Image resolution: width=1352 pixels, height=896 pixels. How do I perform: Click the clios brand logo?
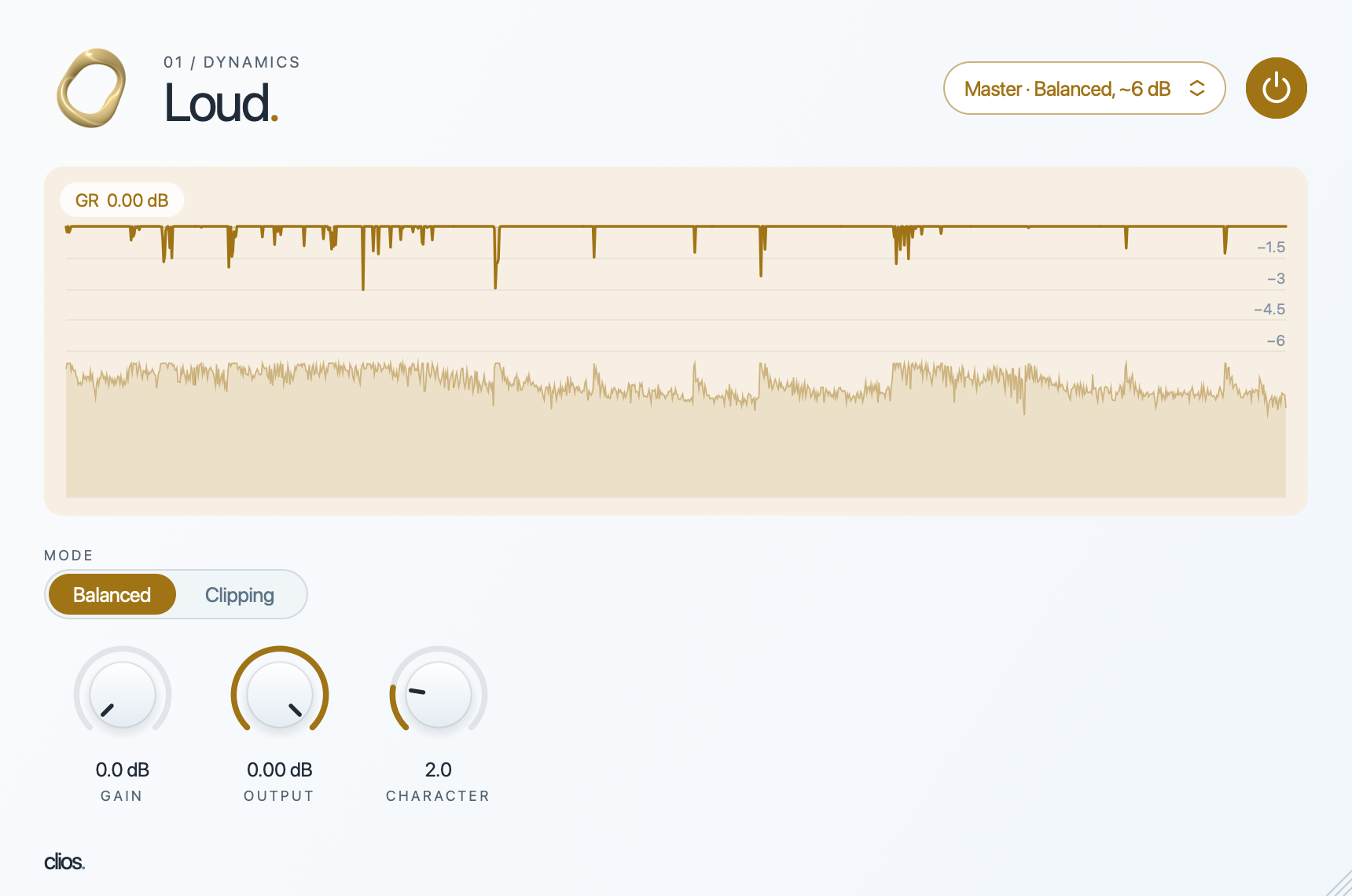click(x=64, y=861)
